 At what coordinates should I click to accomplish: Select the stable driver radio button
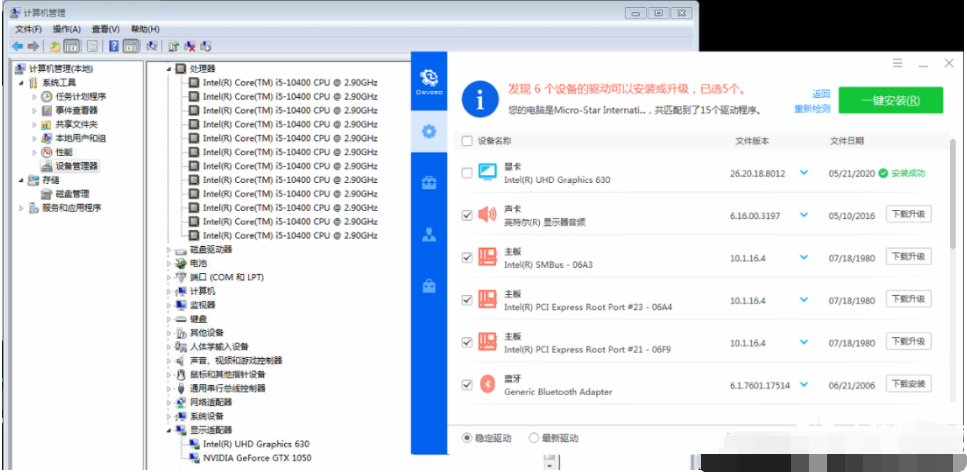[x=467, y=438]
